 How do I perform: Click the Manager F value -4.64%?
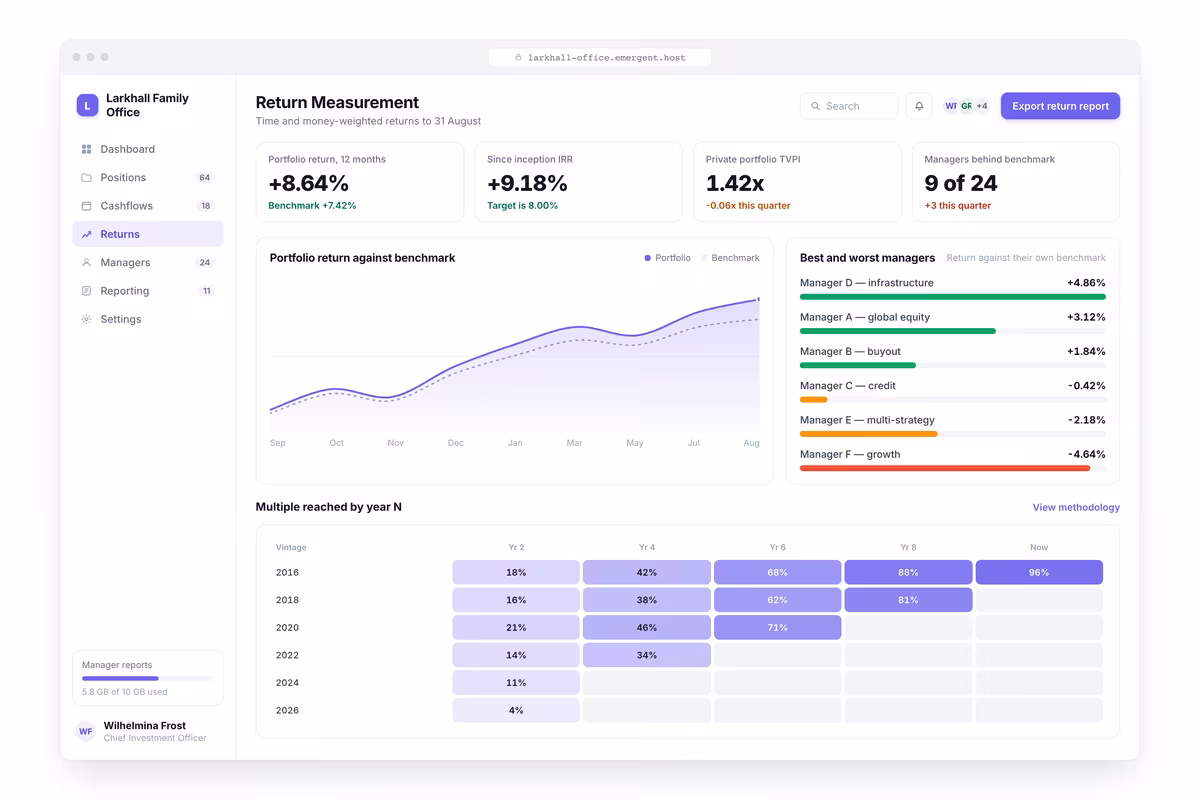[x=1086, y=454]
